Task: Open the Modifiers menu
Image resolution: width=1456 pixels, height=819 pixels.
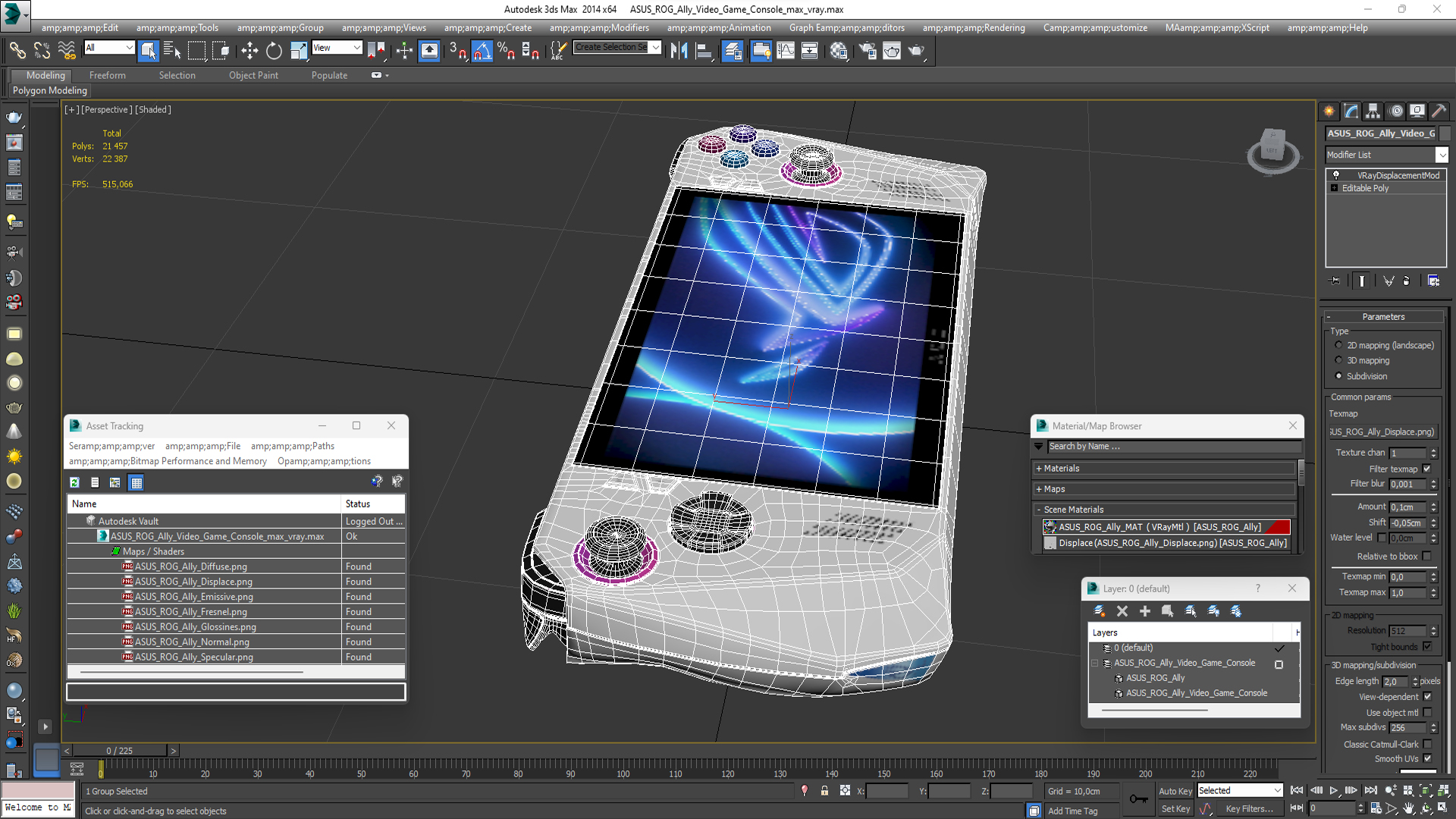Action: coord(599,28)
